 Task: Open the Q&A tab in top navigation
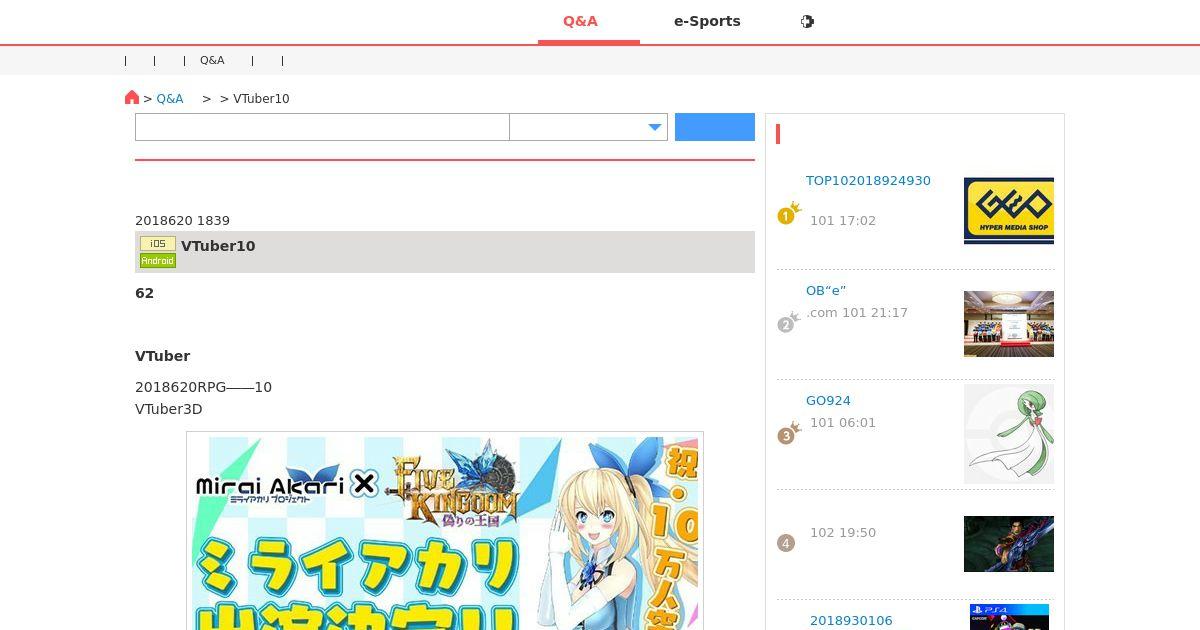[580, 21]
